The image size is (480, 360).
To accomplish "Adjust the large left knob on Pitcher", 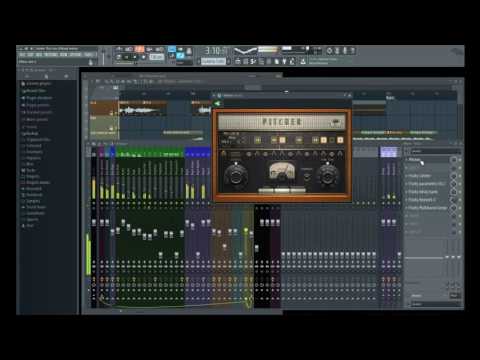I will coord(236,175).
